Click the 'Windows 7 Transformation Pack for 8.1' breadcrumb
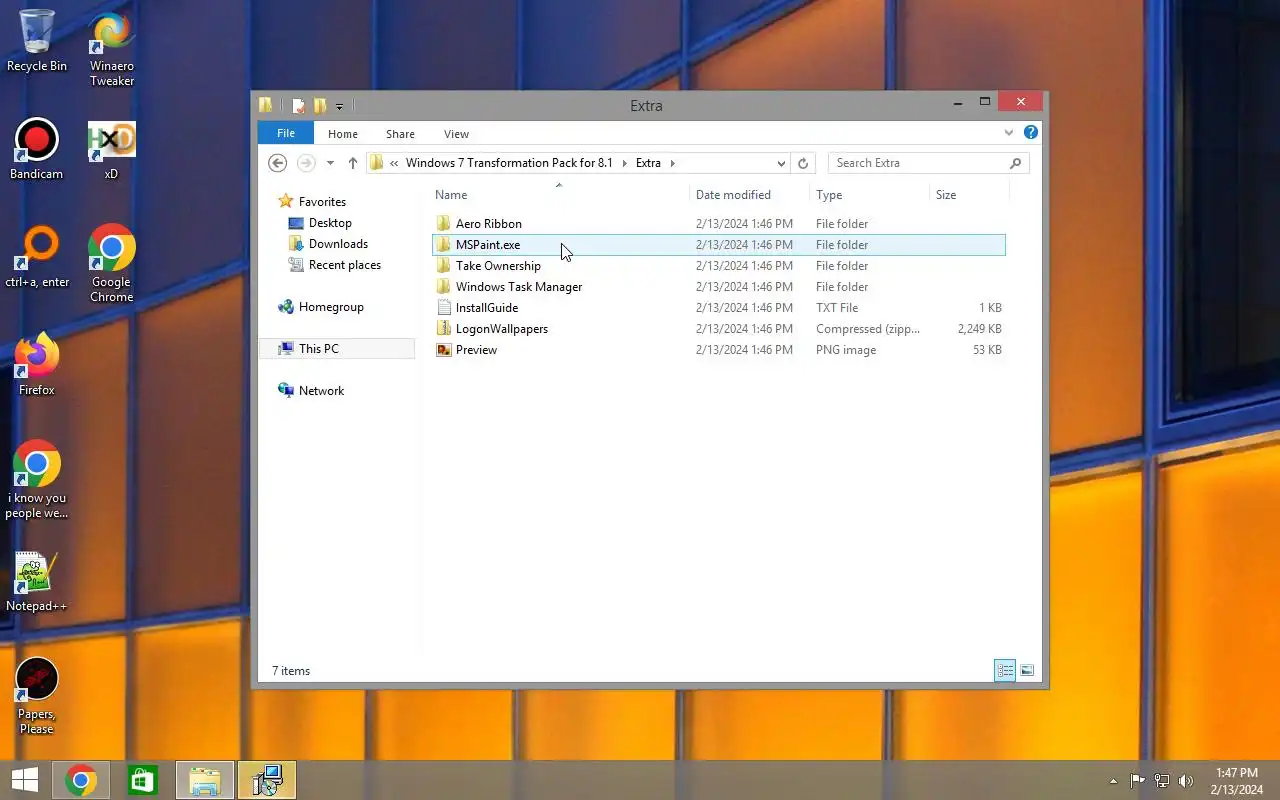 (x=509, y=163)
